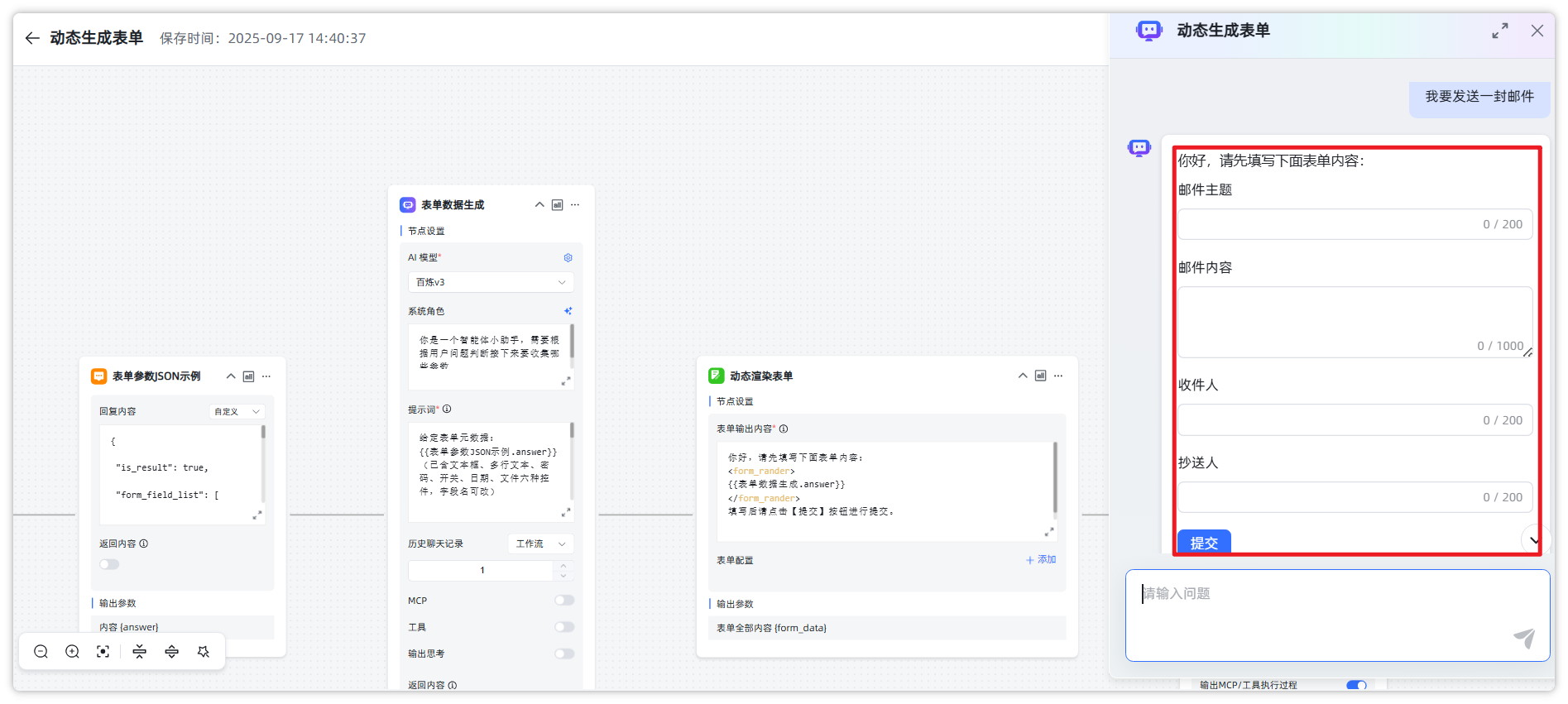Open the 表单数据生成 node's more-options menu
The image size is (1568, 704).
(x=575, y=205)
